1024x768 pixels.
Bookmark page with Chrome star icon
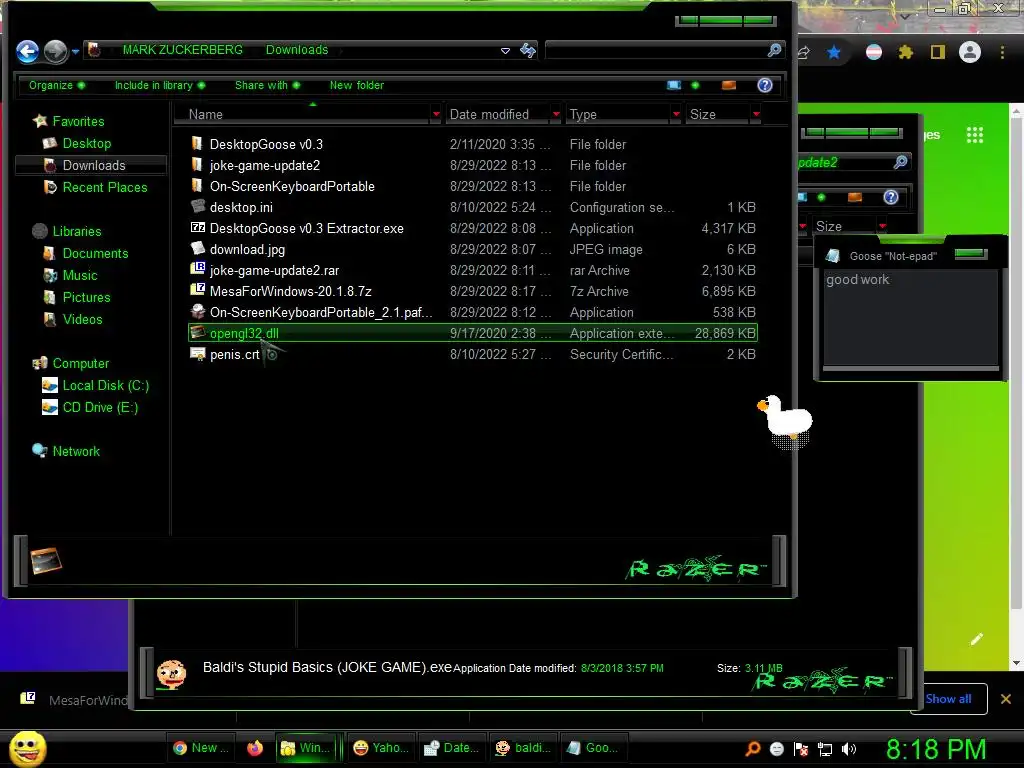tap(834, 52)
